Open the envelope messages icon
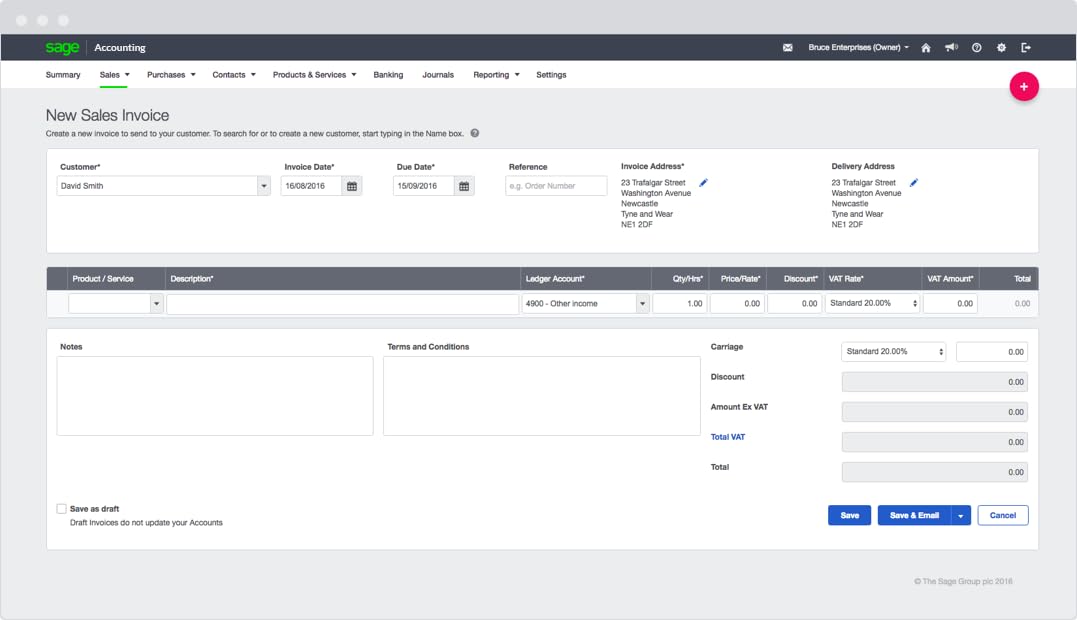Image resolution: width=1077 pixels, height=620 pixels. (x=787, y=48)
